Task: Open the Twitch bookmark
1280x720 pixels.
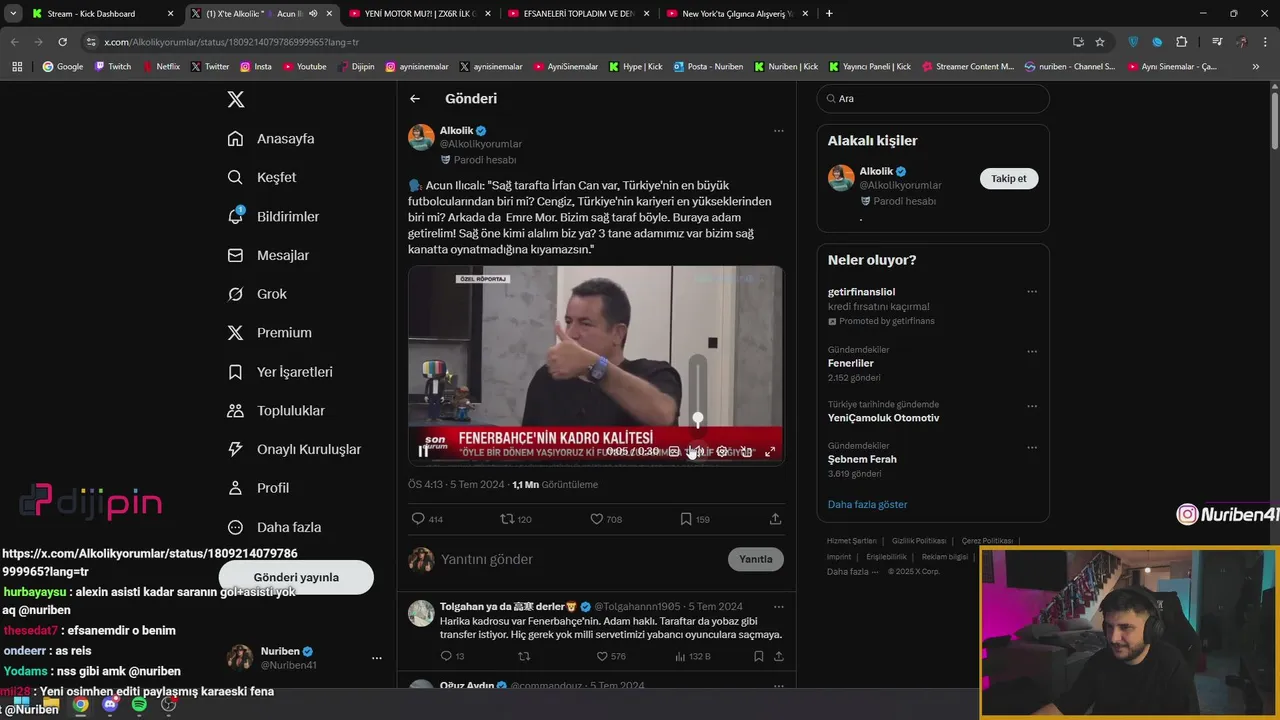Action: point(113,67)
